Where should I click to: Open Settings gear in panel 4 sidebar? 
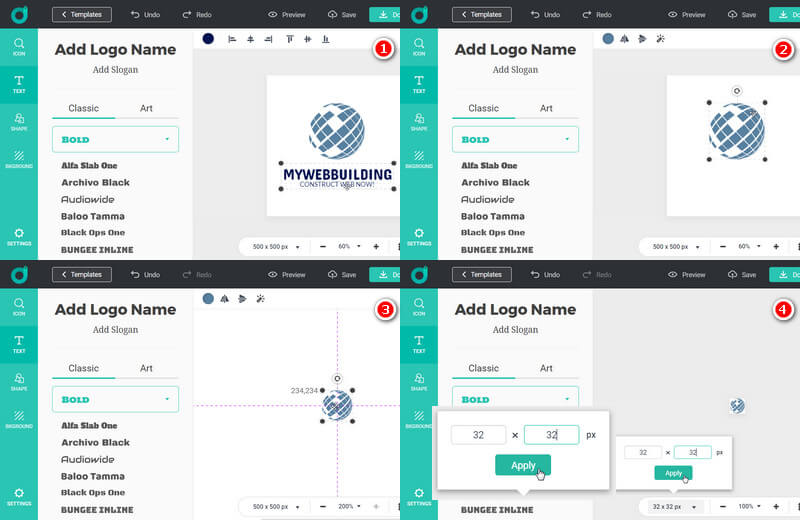pos(419,495)
